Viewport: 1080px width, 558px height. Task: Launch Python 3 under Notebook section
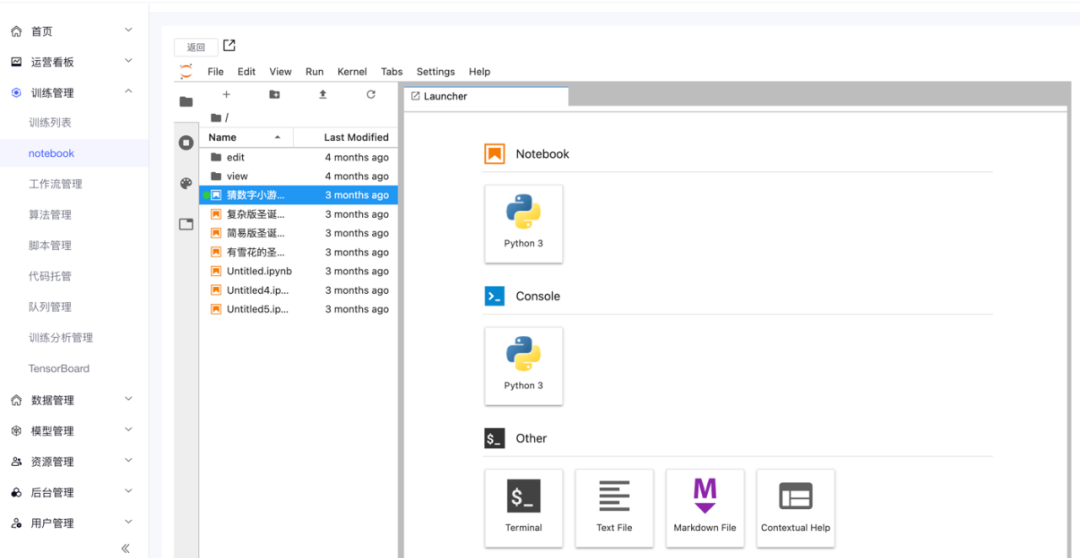click(523, 223)
